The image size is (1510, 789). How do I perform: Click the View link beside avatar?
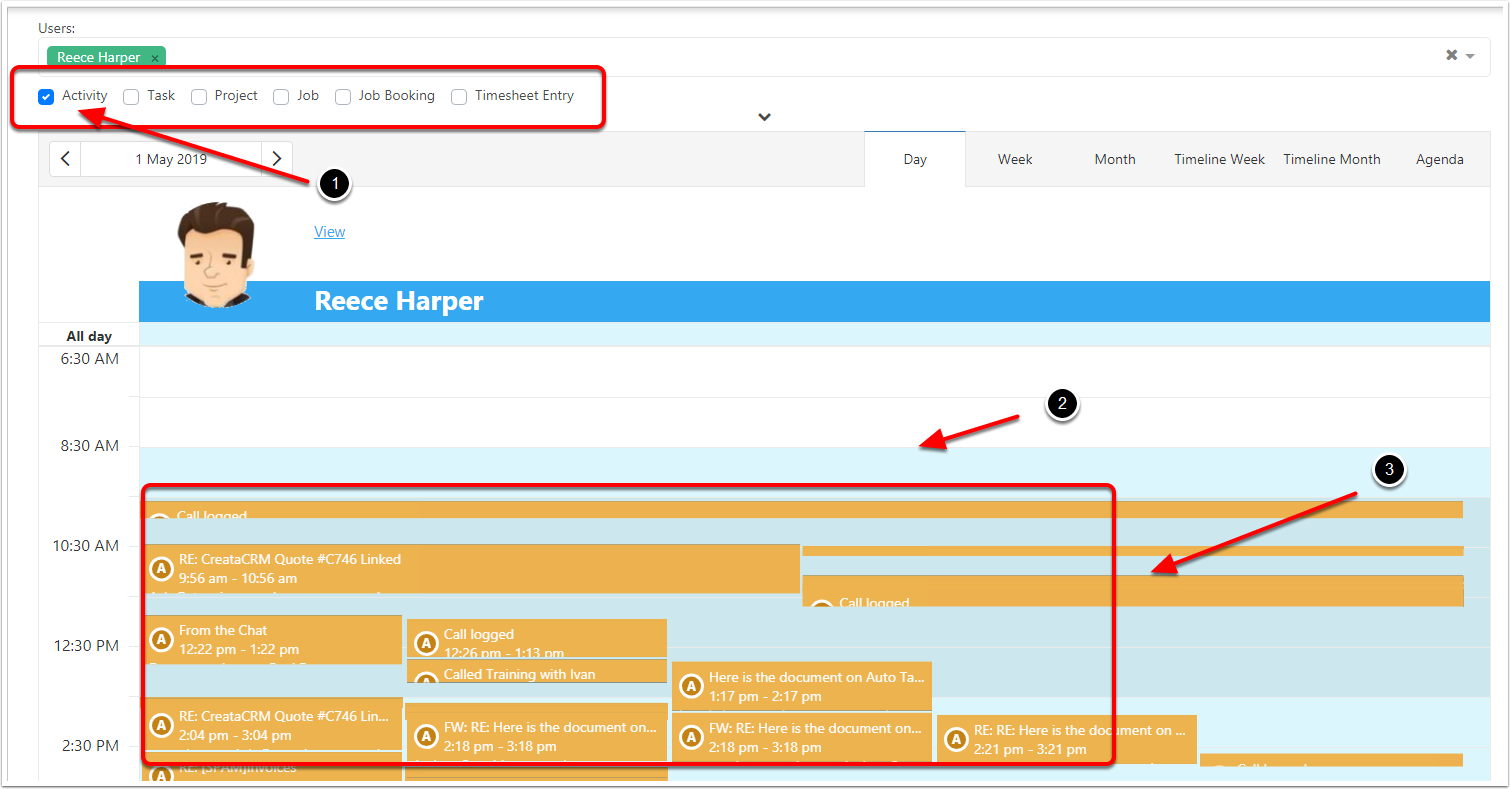[329, 232]
